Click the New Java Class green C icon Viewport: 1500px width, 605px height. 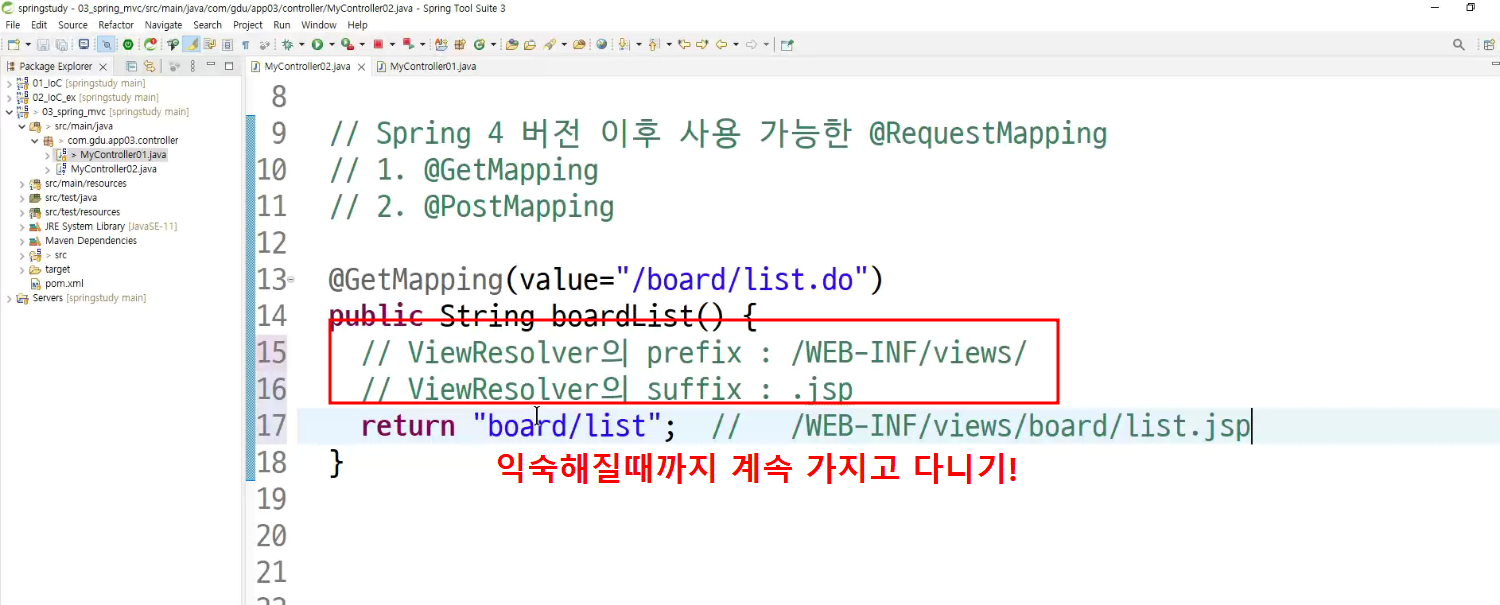coord(478,44)
